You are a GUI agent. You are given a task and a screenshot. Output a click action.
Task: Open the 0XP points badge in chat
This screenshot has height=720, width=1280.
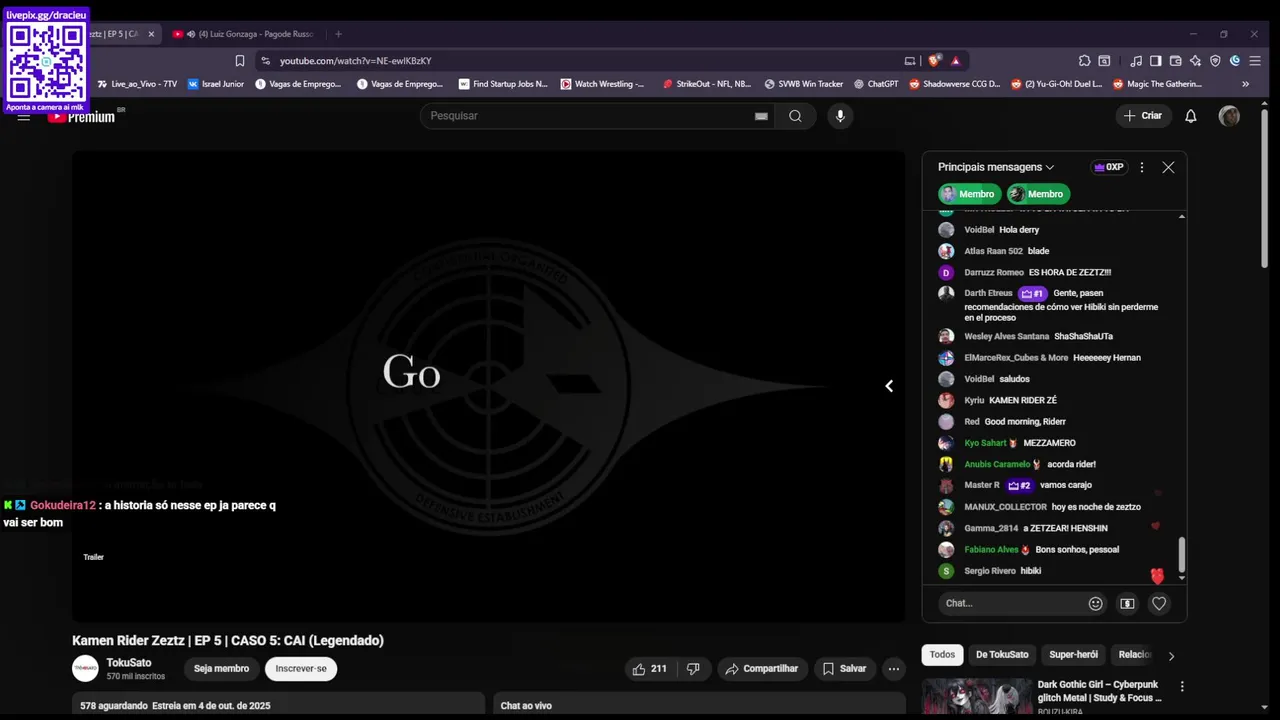(1108, 167)
